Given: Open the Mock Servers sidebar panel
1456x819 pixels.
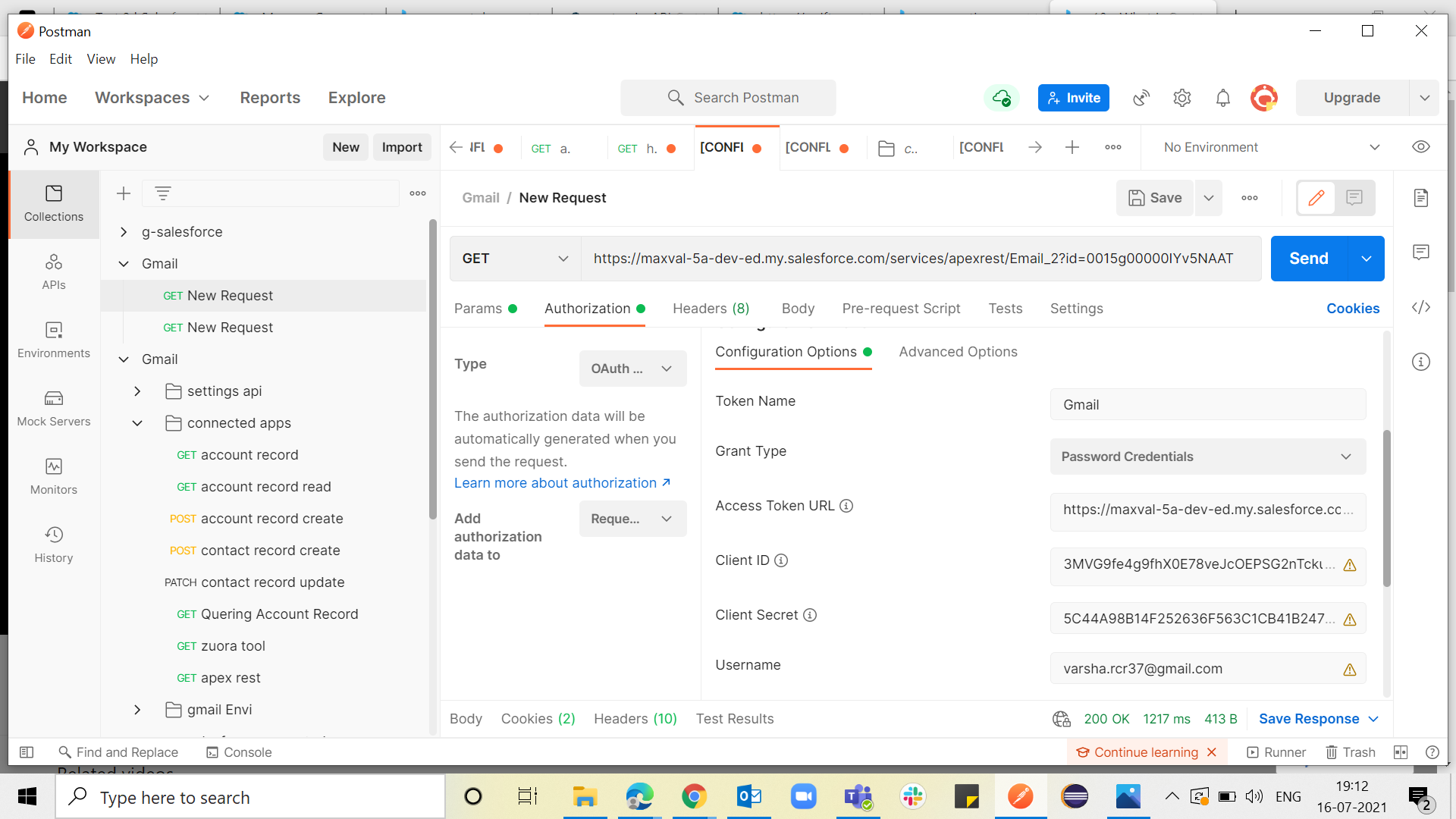Looking at the screenshot, I should (53, 409).
